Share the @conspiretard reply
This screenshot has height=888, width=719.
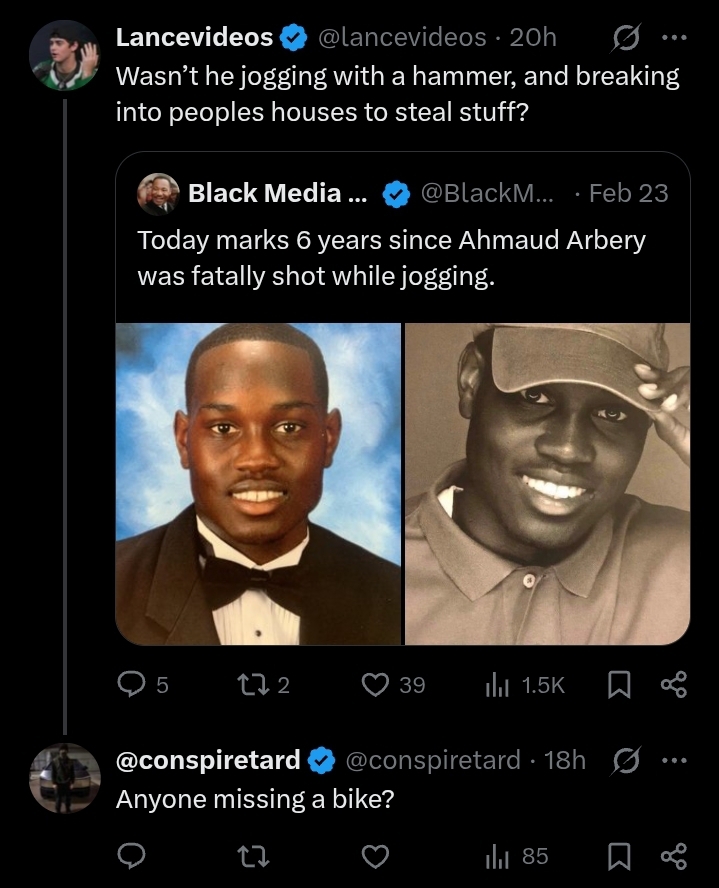674,855
